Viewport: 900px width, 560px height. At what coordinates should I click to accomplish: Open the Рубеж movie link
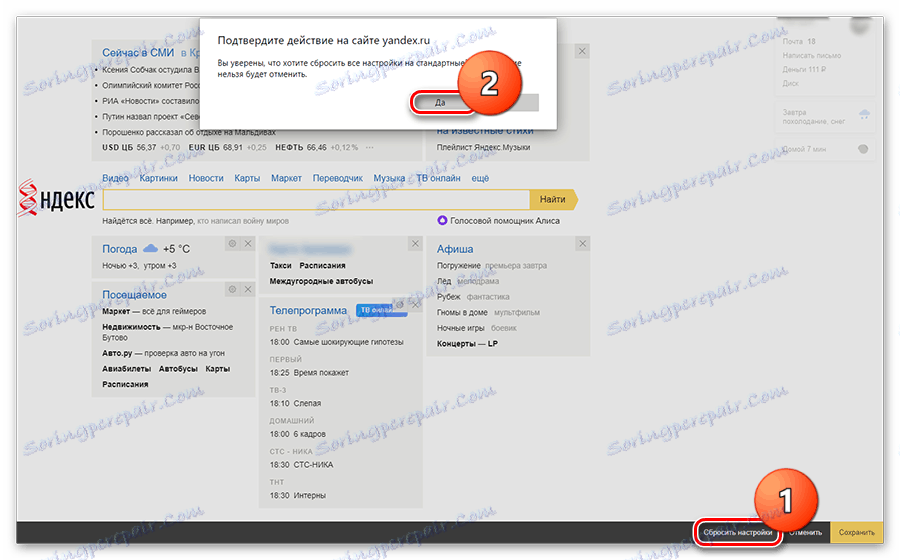point(449,296)
